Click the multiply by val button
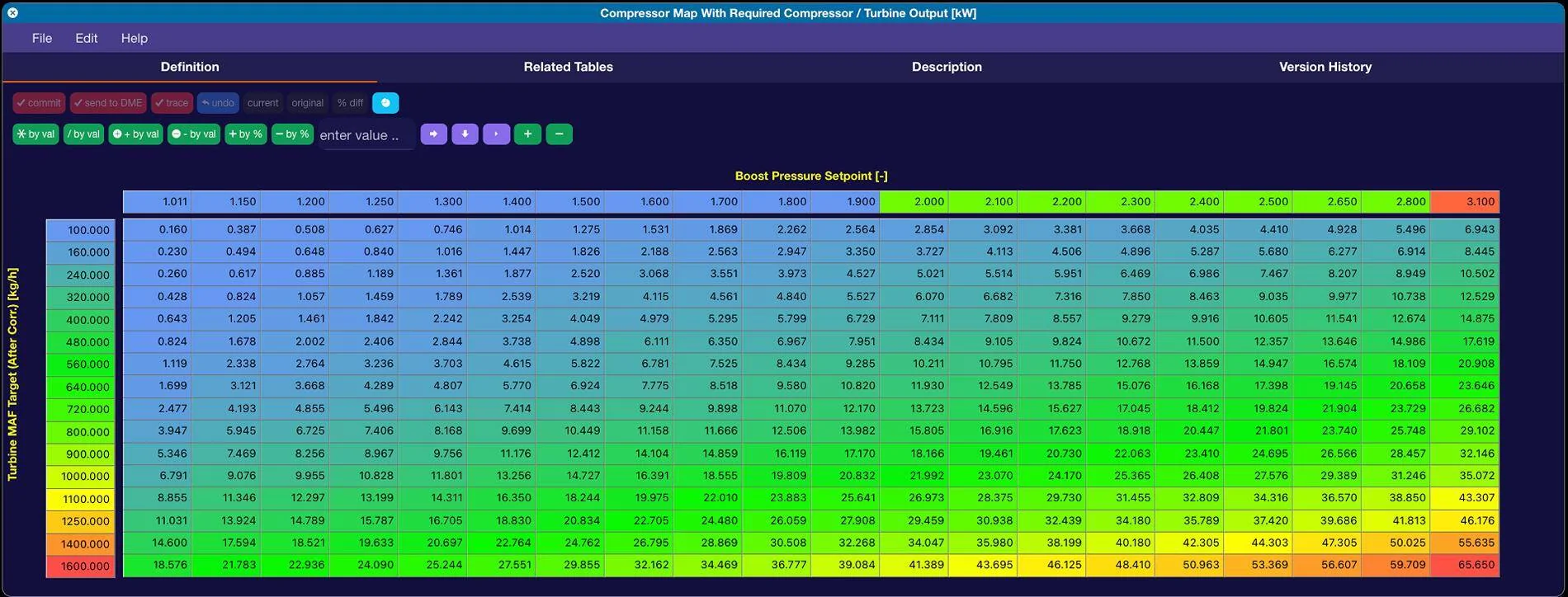Screen dimensions: 1568x597 tap(35, 134)
